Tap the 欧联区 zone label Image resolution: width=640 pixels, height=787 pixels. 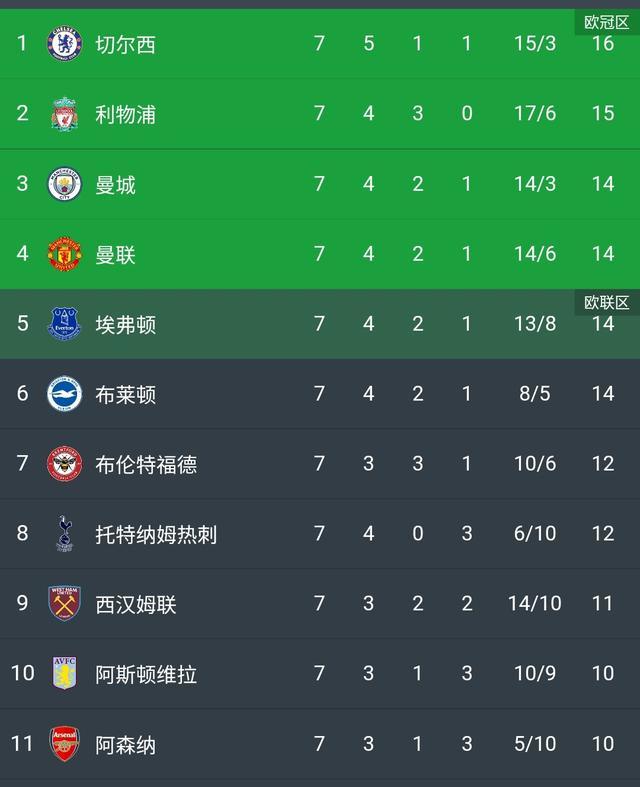[x=606, y=303]
